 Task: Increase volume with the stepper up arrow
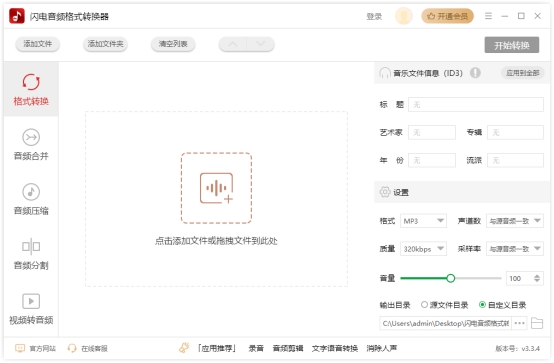tap(537, 276)
